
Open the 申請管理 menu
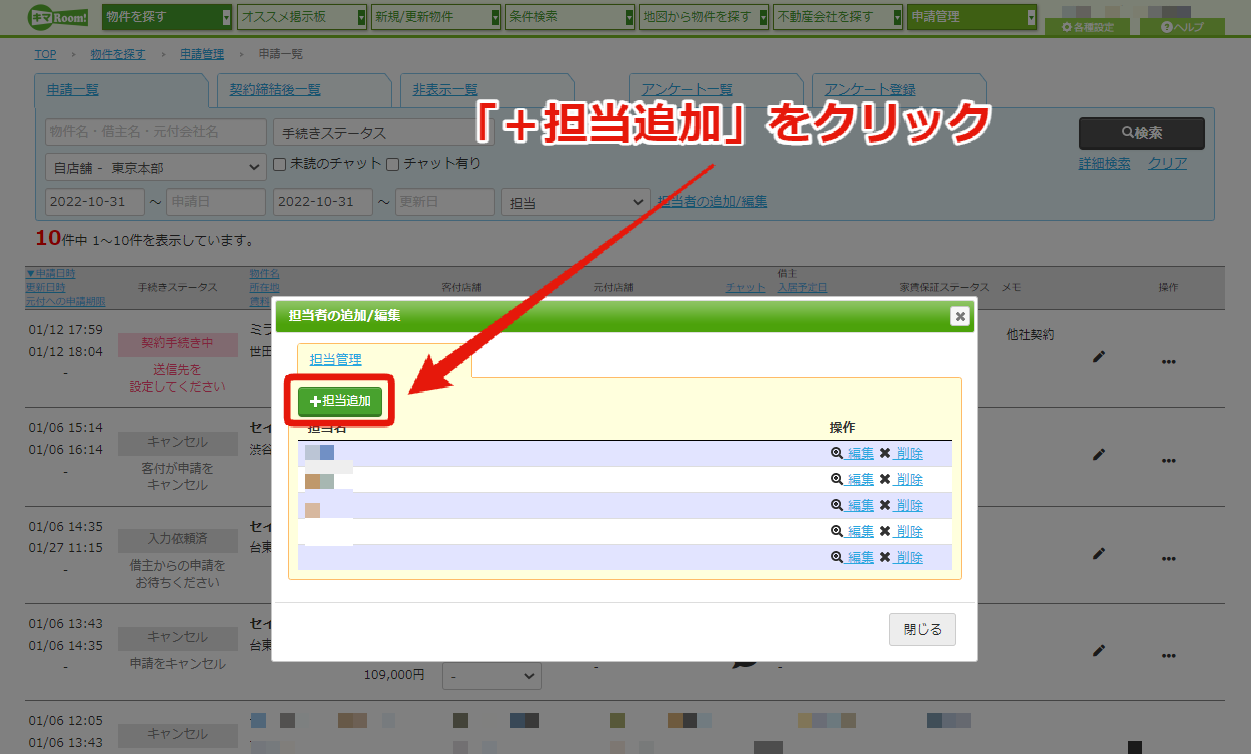pyautogui.click(x=972, y=17)
